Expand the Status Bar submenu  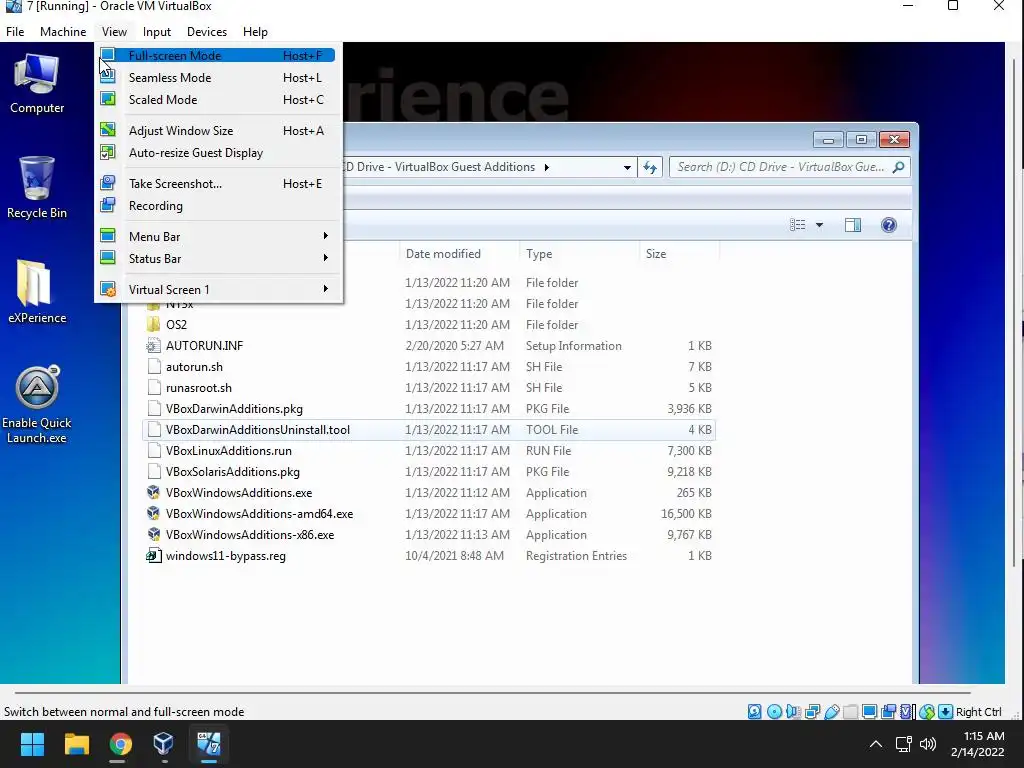point(216,259)
